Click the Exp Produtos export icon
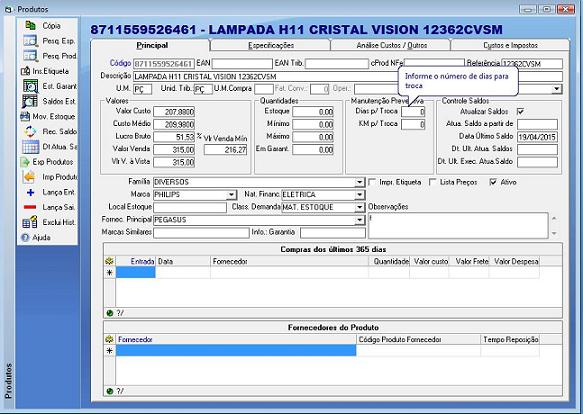Screen dimensions: 583x414 [x=25, y=162]
